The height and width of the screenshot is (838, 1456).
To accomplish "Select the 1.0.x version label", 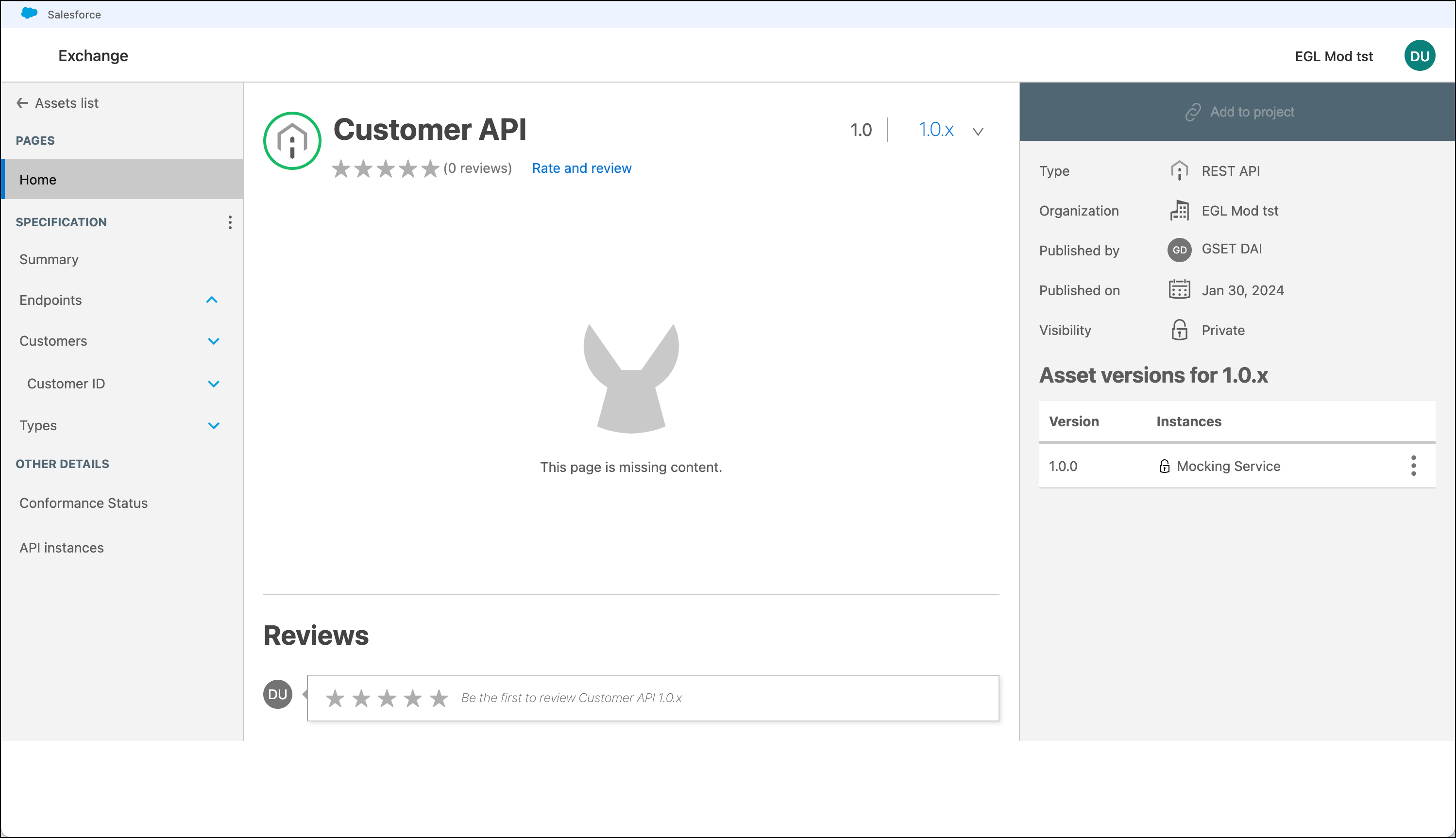I will click(x=935, y=130).
